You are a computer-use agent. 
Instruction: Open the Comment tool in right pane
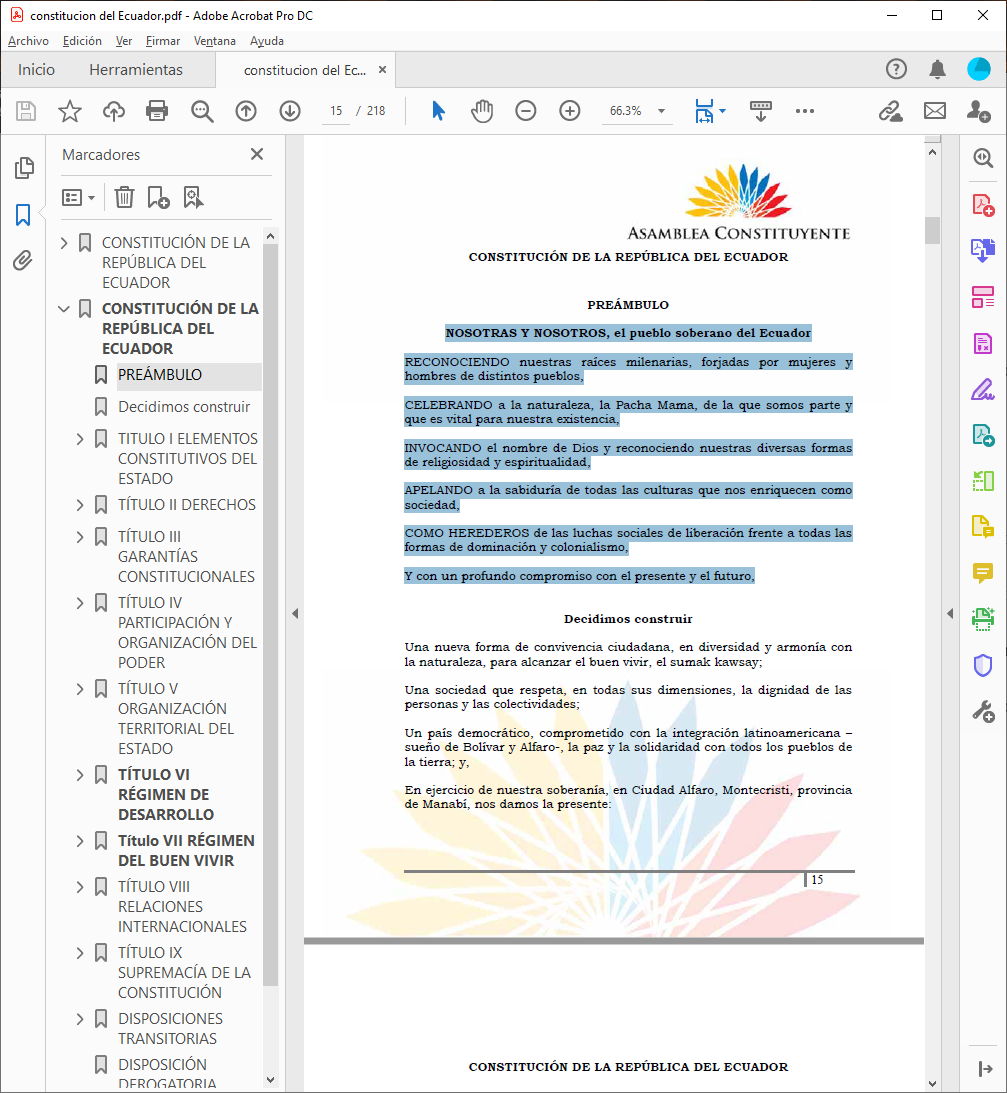[983, 573]
